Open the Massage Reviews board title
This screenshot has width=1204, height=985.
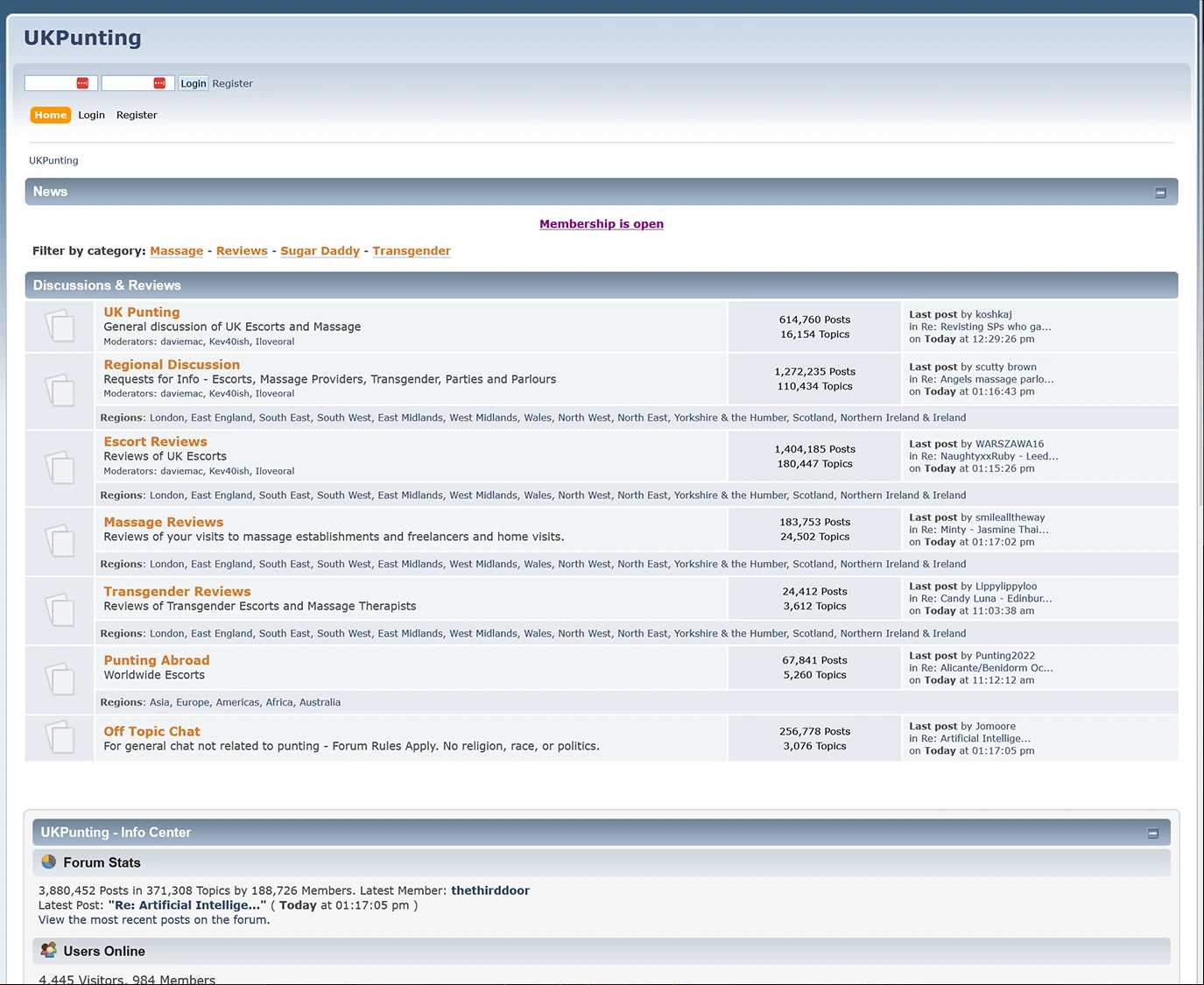(163, 523)
